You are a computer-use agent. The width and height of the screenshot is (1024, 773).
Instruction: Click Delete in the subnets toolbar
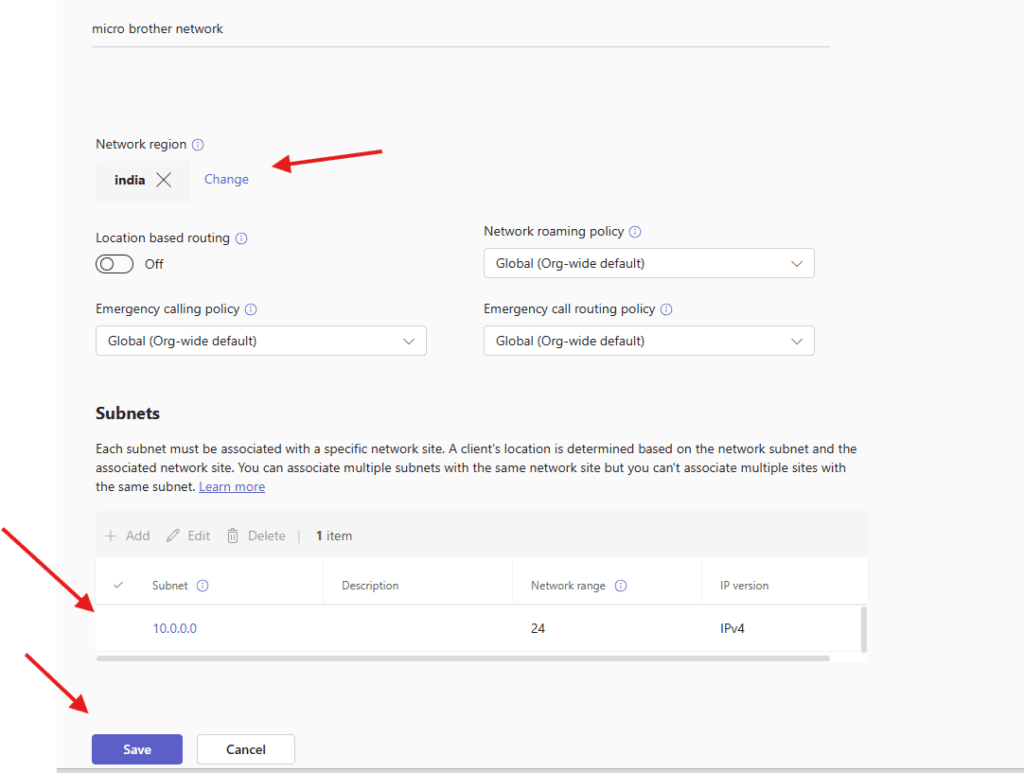click(256, 536)
